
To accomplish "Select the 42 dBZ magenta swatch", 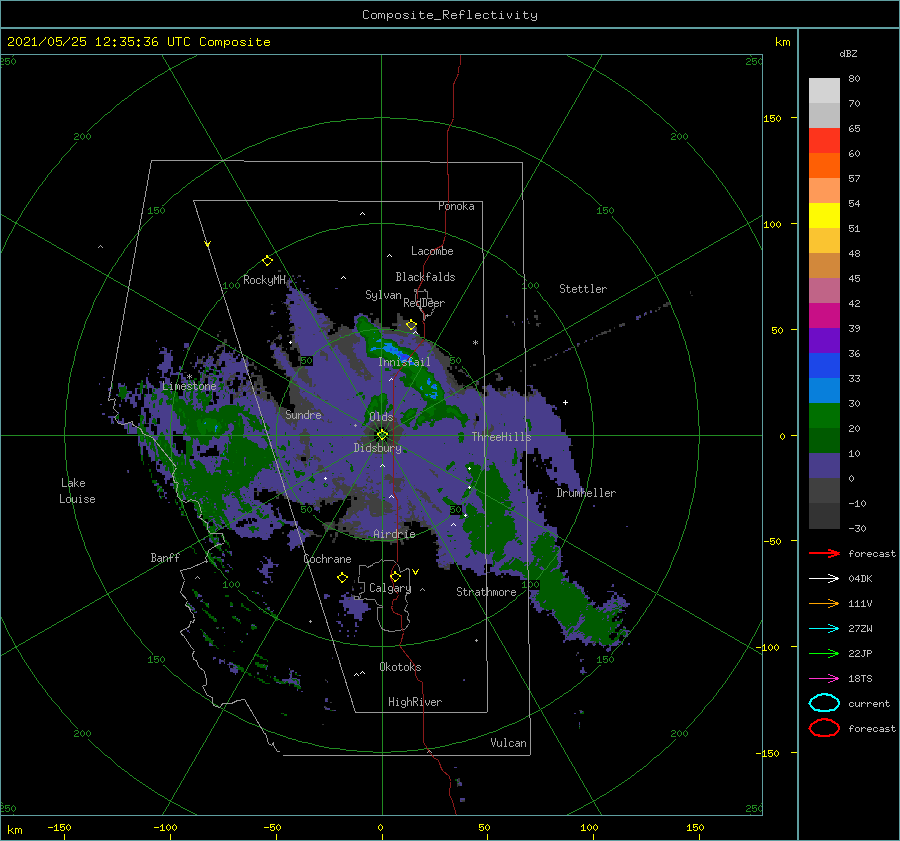I will pos(824,315).
